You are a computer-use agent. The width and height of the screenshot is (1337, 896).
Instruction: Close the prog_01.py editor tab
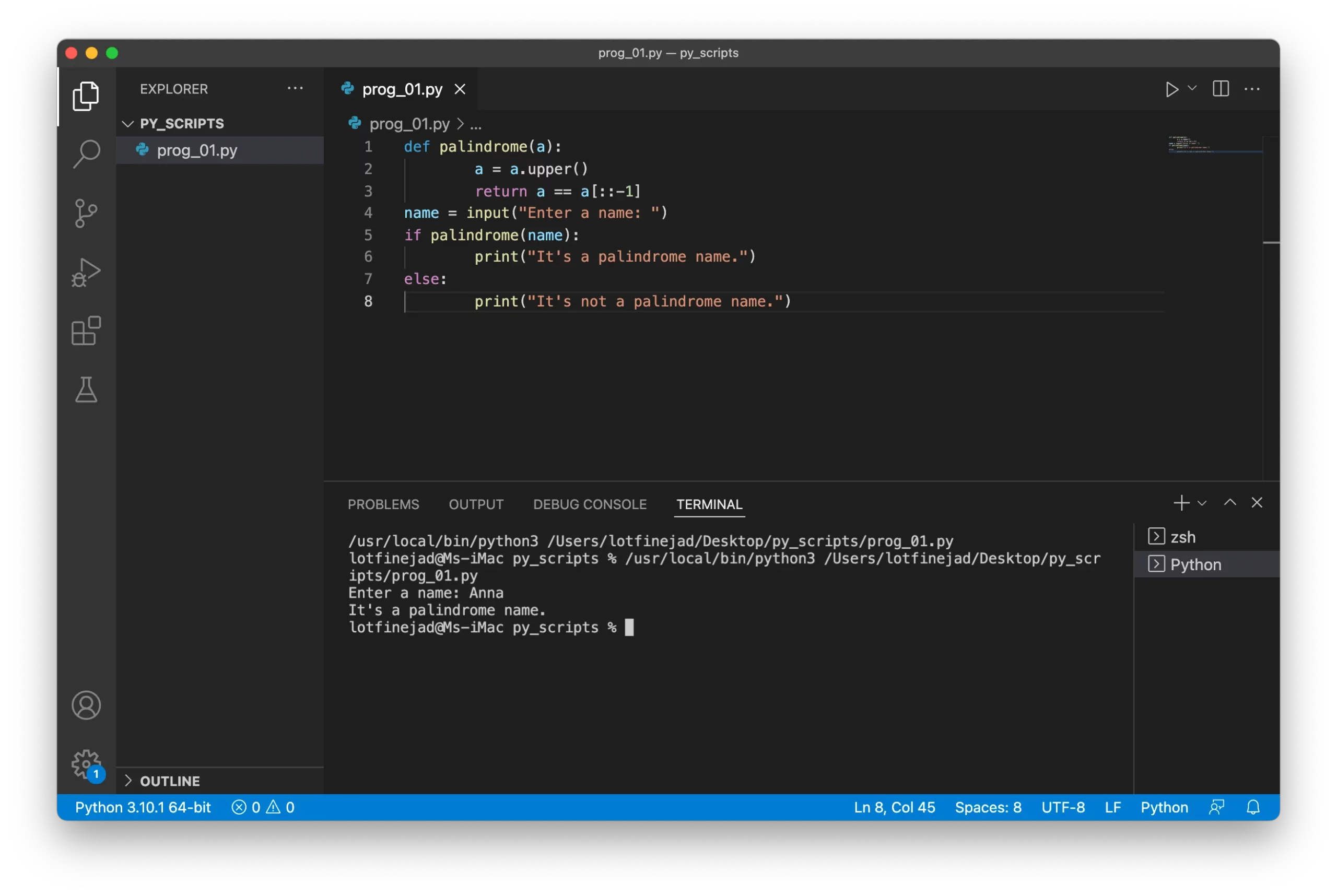[460, 89]
